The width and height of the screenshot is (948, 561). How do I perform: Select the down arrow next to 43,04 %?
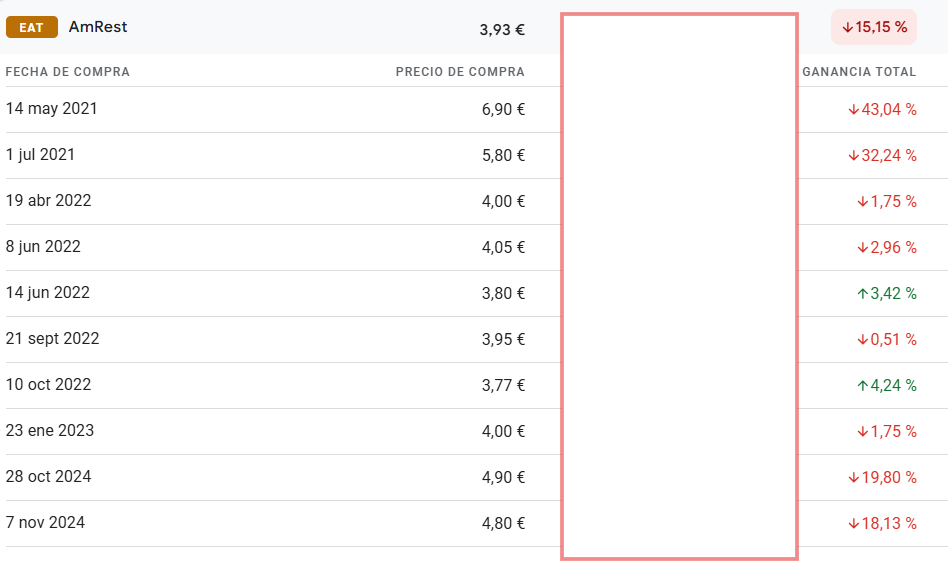pos(854,109)
